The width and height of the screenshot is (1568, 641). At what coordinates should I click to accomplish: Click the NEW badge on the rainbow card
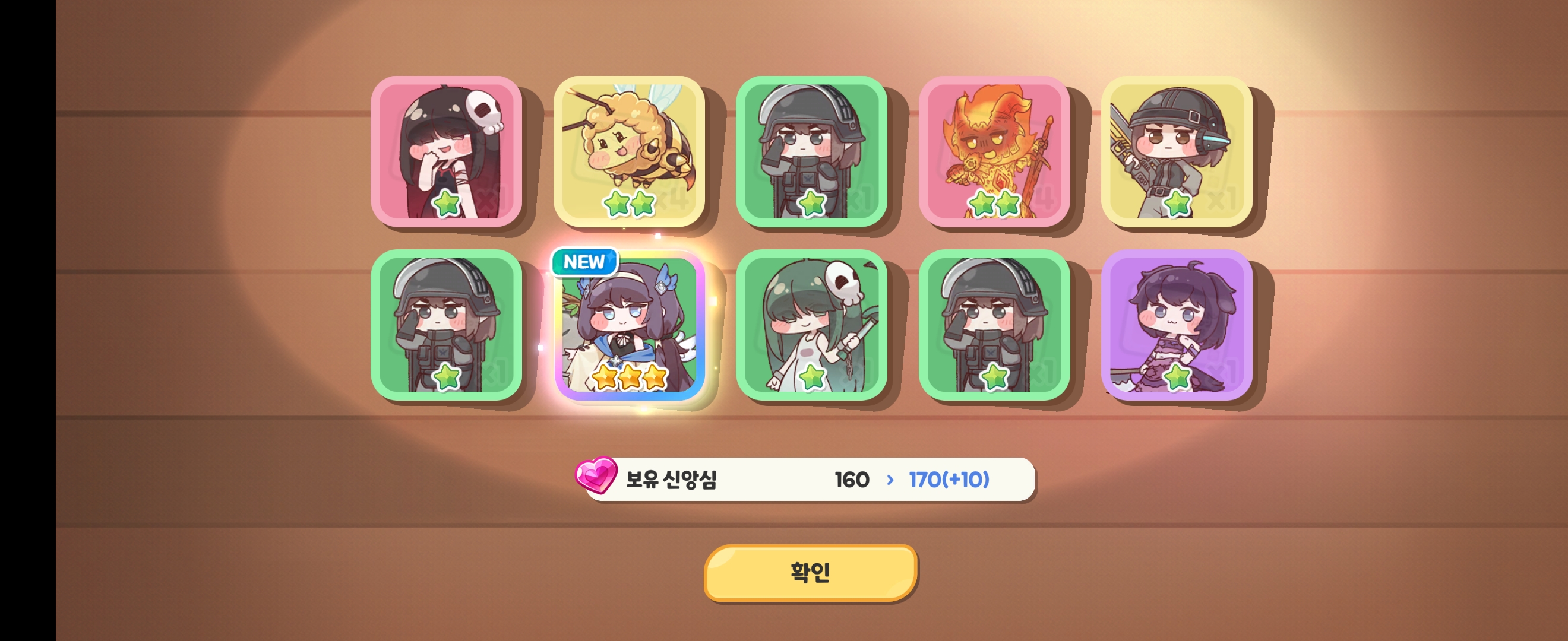[x=584, y=262]
